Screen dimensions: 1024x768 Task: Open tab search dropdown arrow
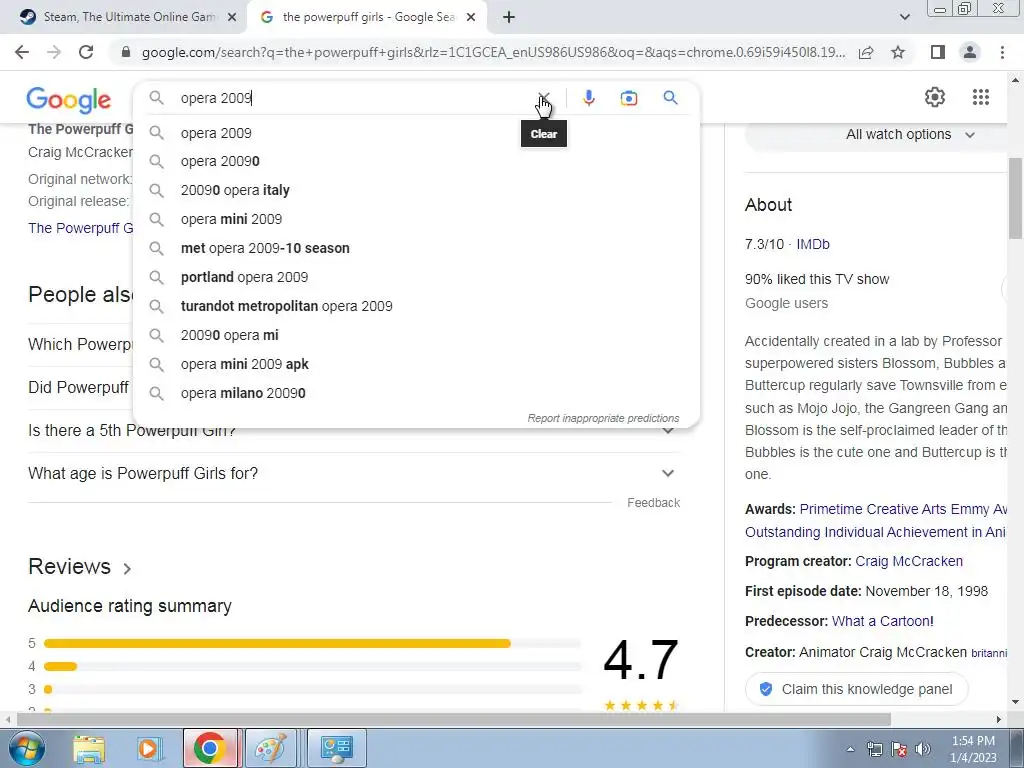904,17
